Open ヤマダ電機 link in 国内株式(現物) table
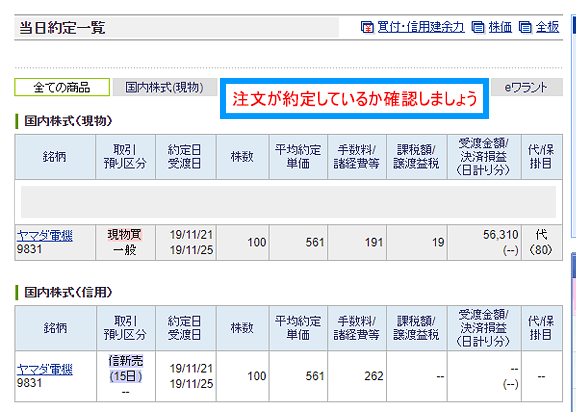The width and height of the screenshot is (576, 412). 45,235
